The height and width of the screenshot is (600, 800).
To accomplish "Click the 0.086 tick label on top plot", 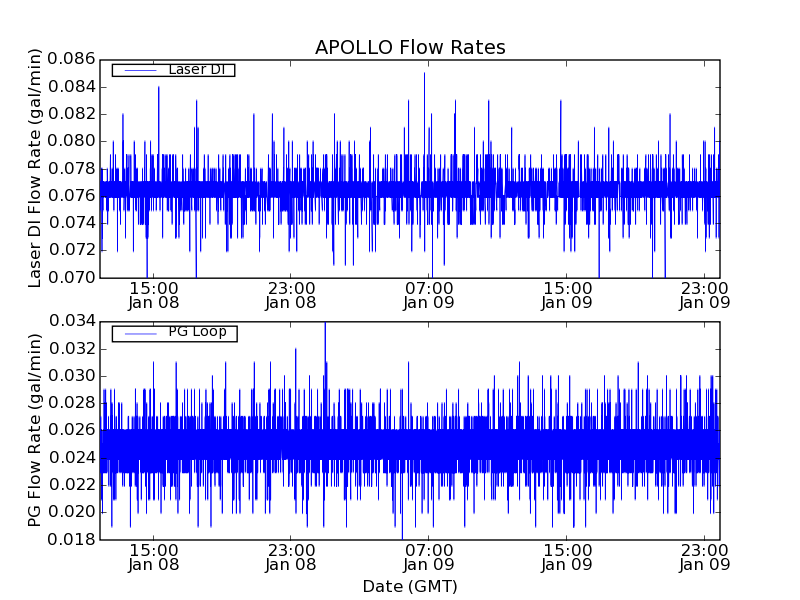I will pos(71,59).
